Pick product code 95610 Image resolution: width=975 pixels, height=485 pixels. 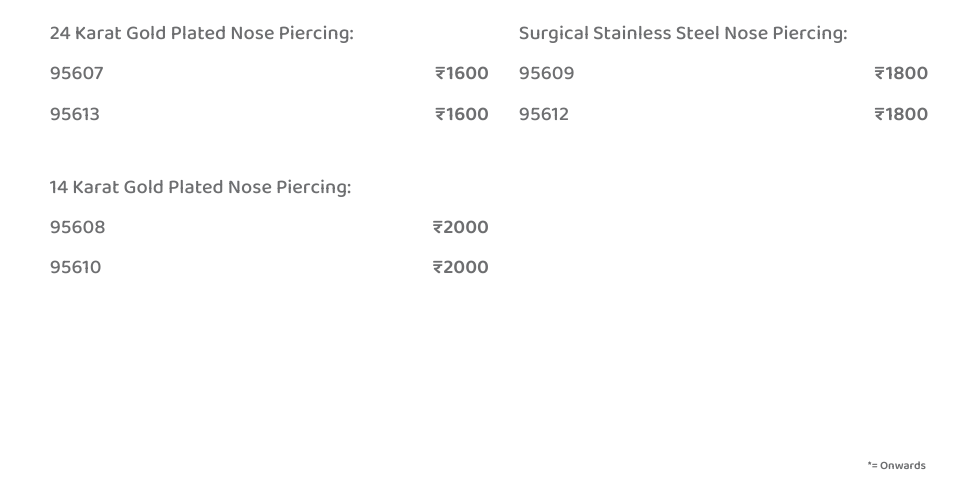[76, 267]
